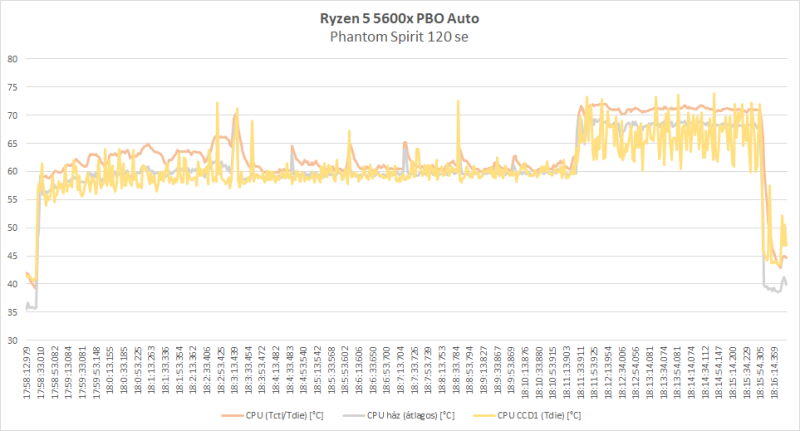Screen dimensions: 800x431
Task: Click x-axis timestamp 18:16:14.359
Action: (x=773, y=373)
